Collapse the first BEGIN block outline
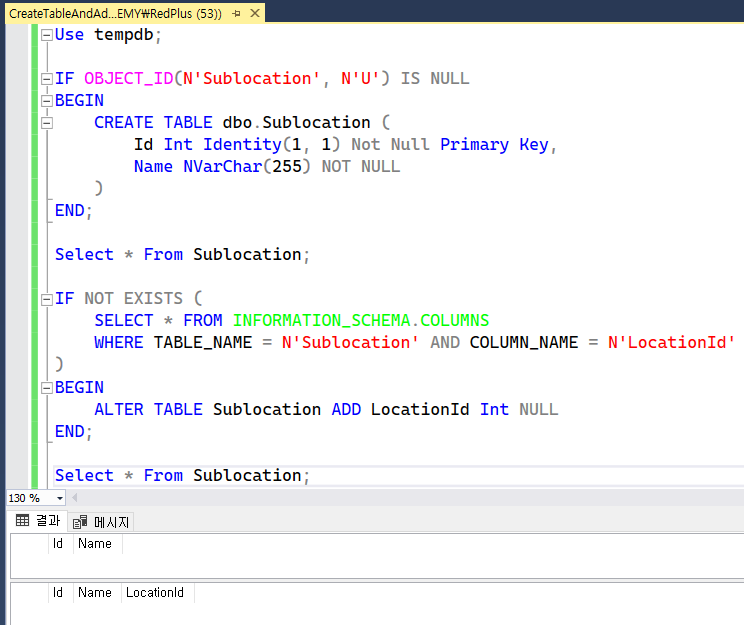744x625 pixels. pyautogui.click(x=46, y=101)
